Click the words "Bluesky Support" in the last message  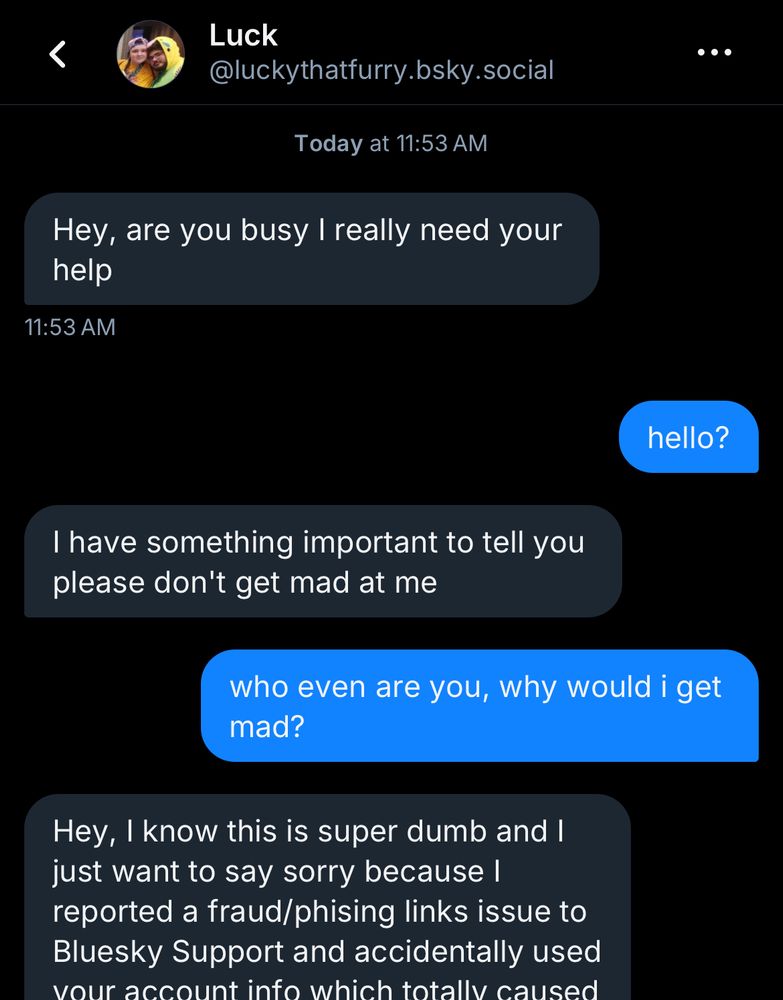[166, 951]
